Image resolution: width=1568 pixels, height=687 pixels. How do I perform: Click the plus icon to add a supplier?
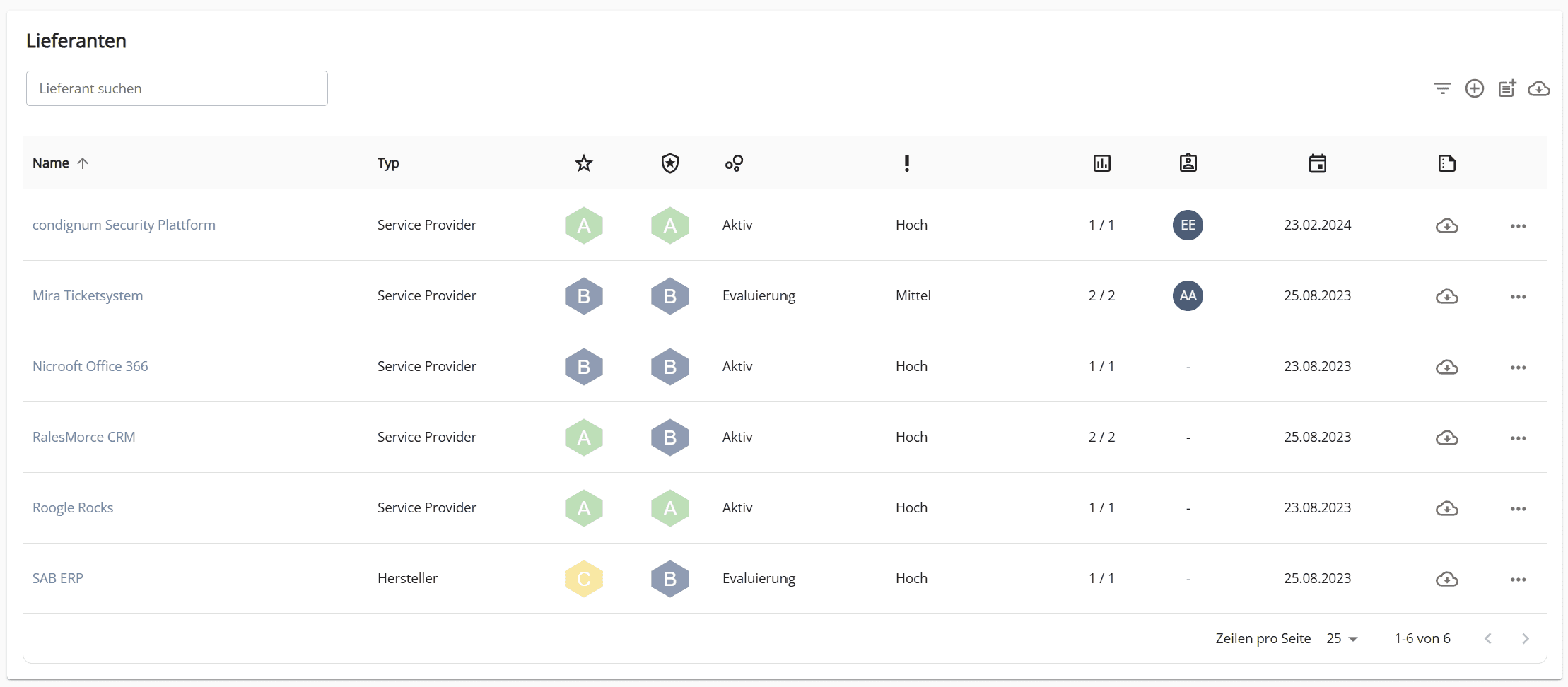(x=1475, y=88)
